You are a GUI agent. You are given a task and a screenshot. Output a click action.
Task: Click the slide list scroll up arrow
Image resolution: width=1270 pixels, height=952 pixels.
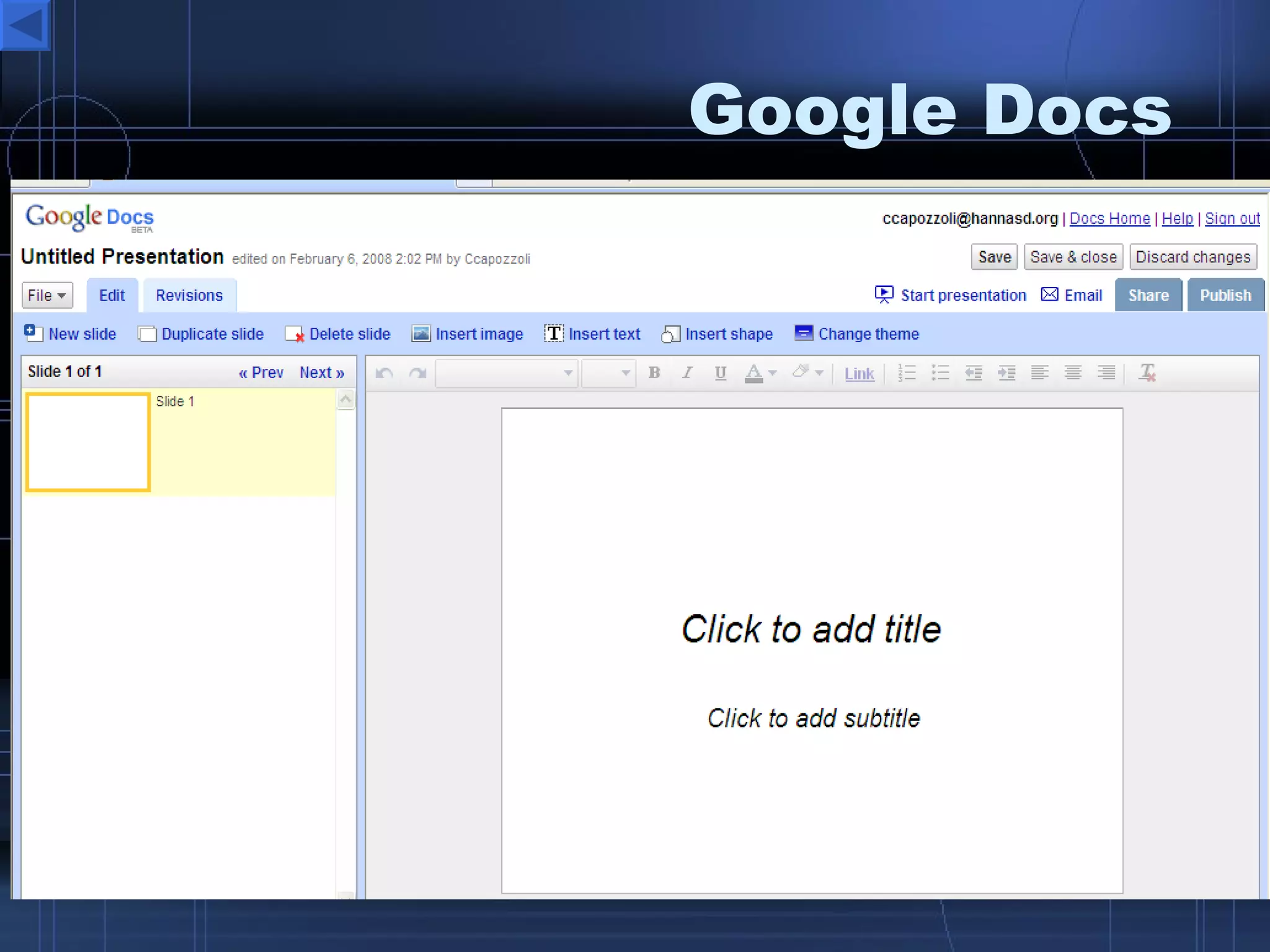(346, 400)
